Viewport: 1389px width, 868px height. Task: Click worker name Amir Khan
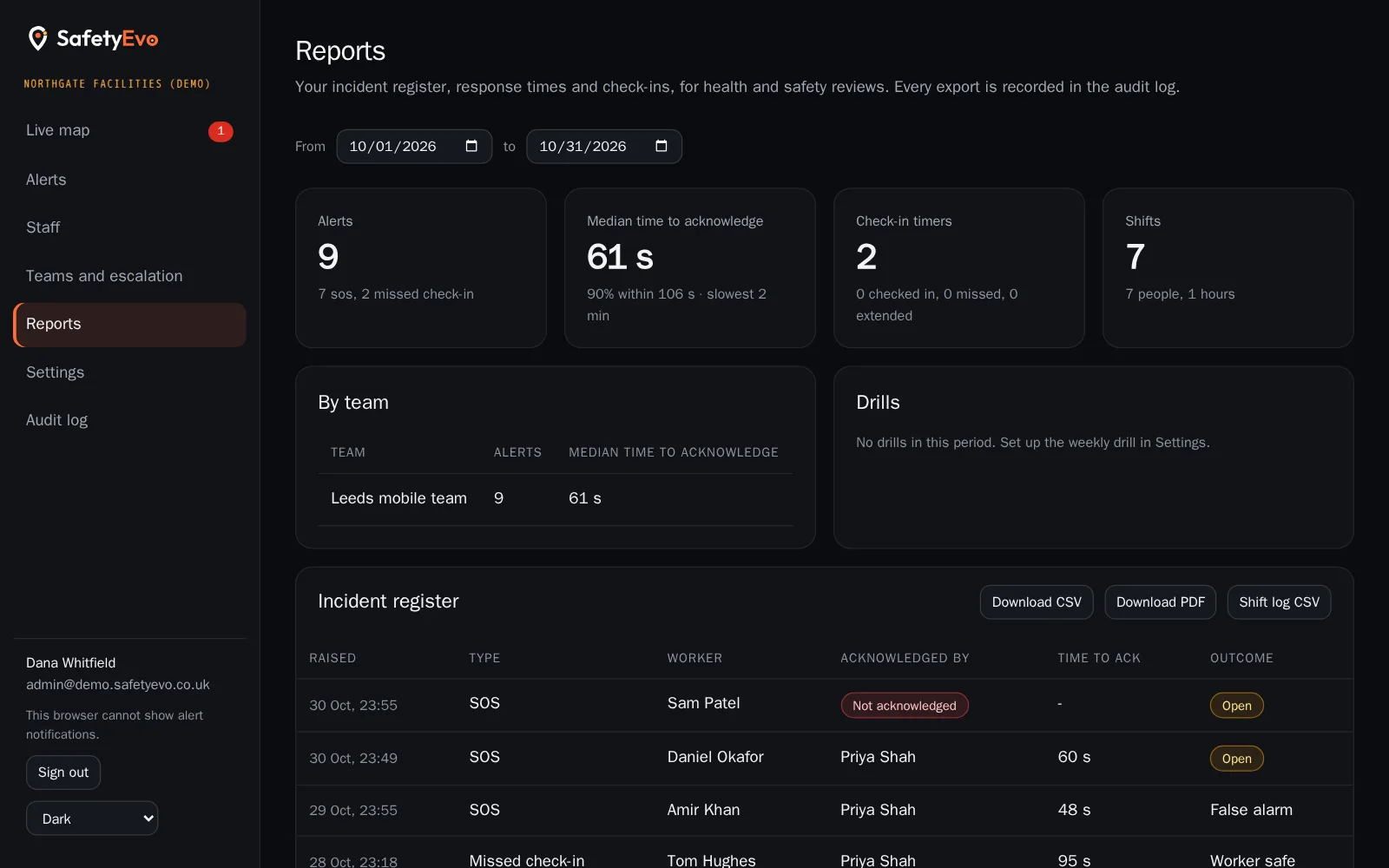(703, 810)
